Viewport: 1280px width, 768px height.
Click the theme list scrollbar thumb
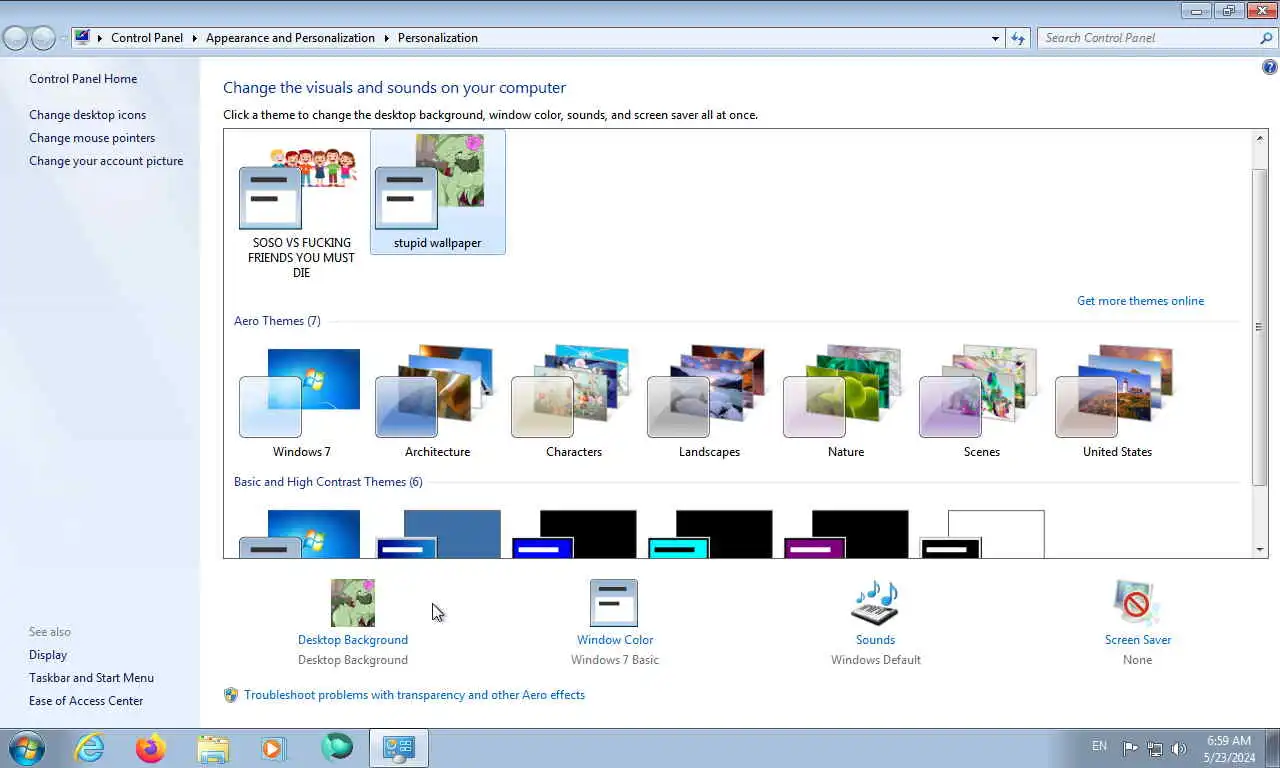(x=1259, y=327)
